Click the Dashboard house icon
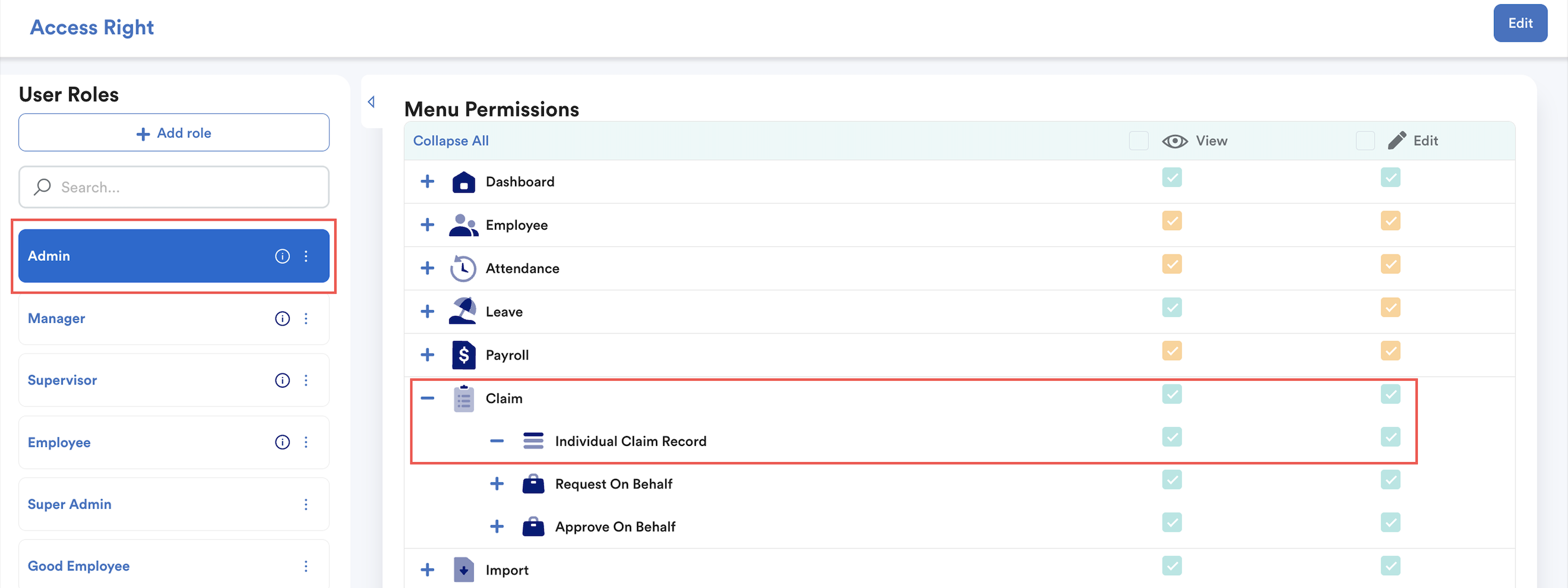The image size is (1568, 588). (463, 182)
